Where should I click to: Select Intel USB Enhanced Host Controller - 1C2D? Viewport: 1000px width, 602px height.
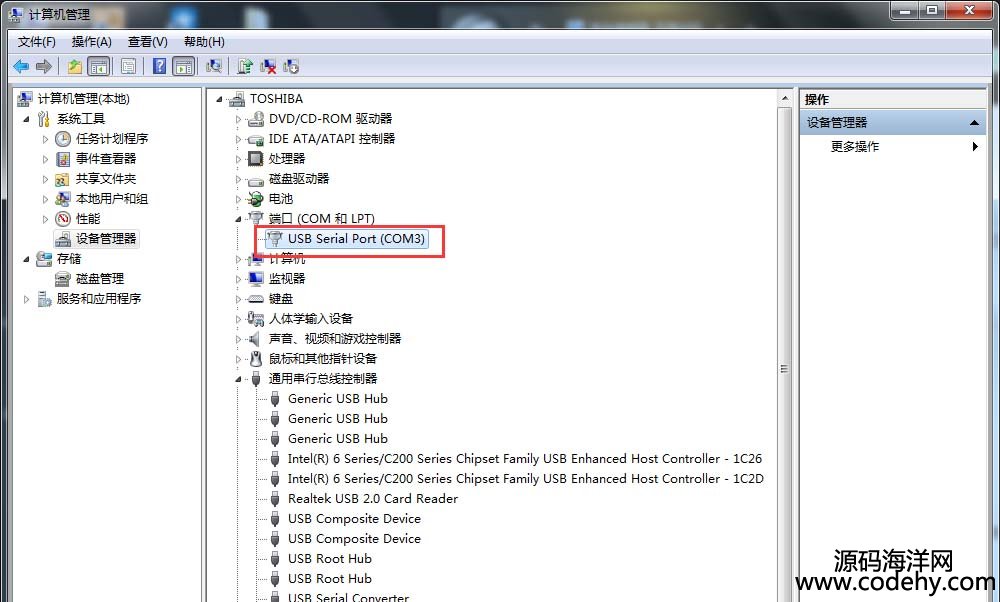(525, 478)
